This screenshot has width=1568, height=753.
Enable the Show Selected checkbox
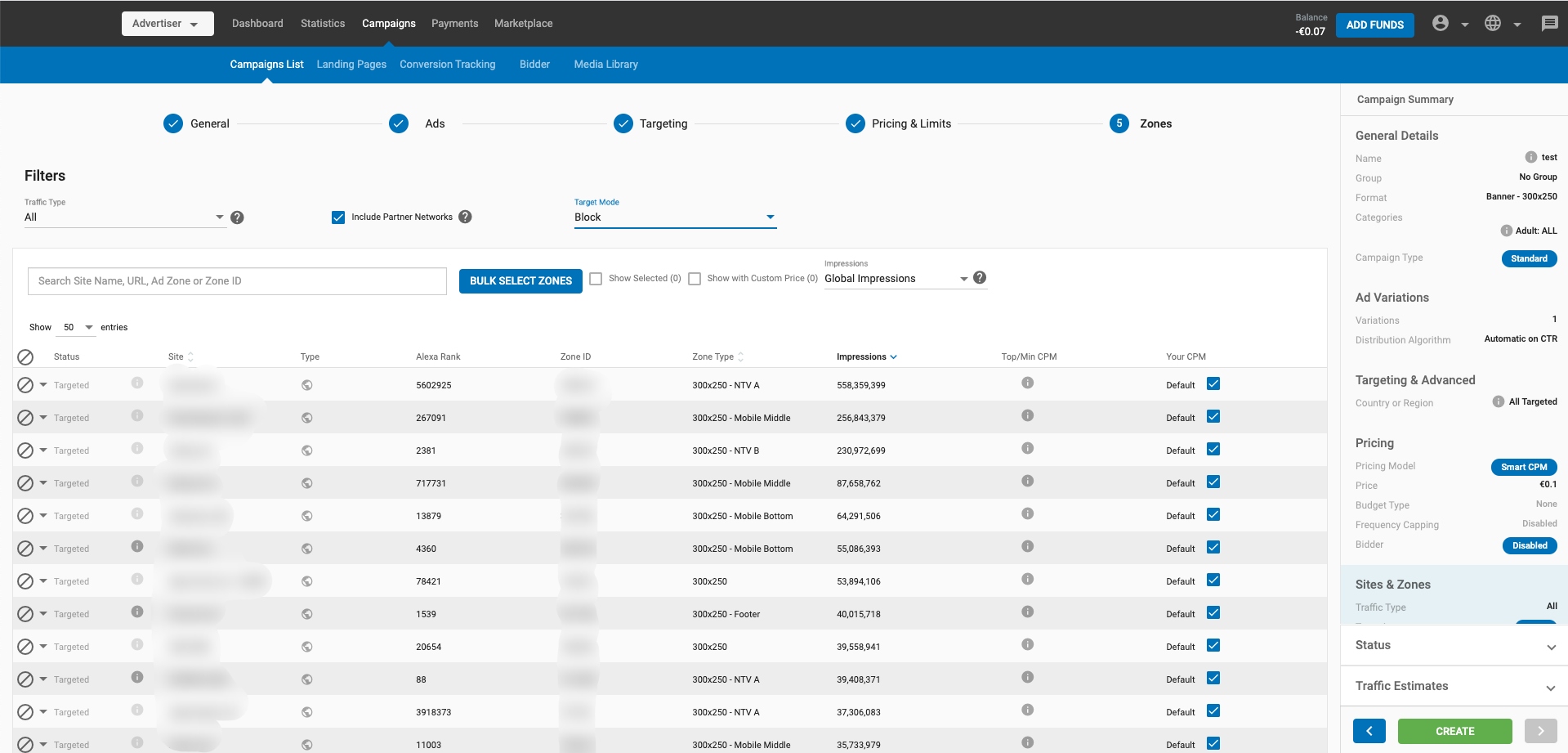(596, 279)
